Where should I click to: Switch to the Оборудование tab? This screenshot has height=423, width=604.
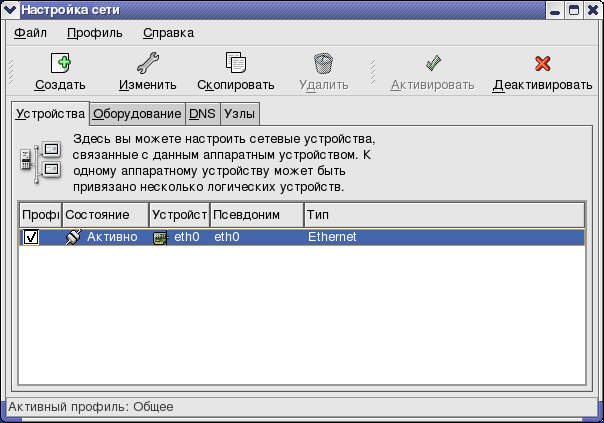pyautogui.click(x=137, y=114)
